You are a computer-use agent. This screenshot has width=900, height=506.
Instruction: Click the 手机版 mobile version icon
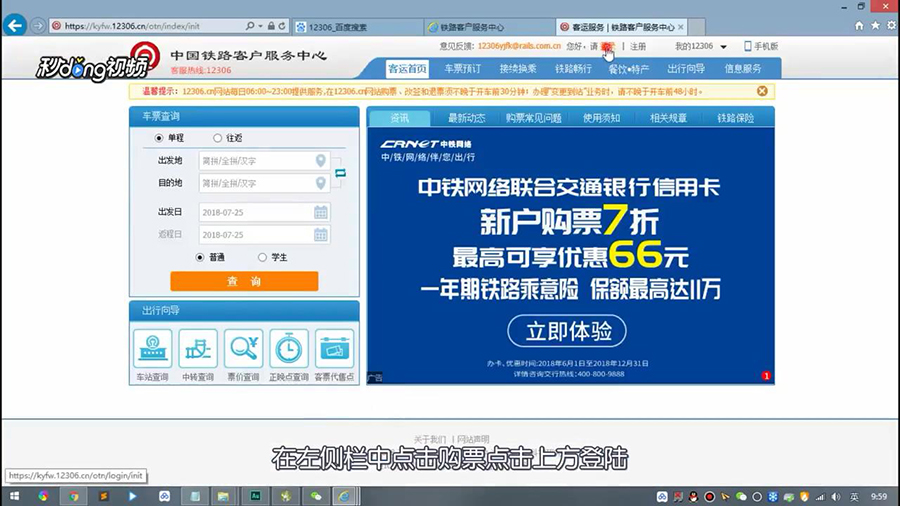pyautogui.click(x=747, y=46)
